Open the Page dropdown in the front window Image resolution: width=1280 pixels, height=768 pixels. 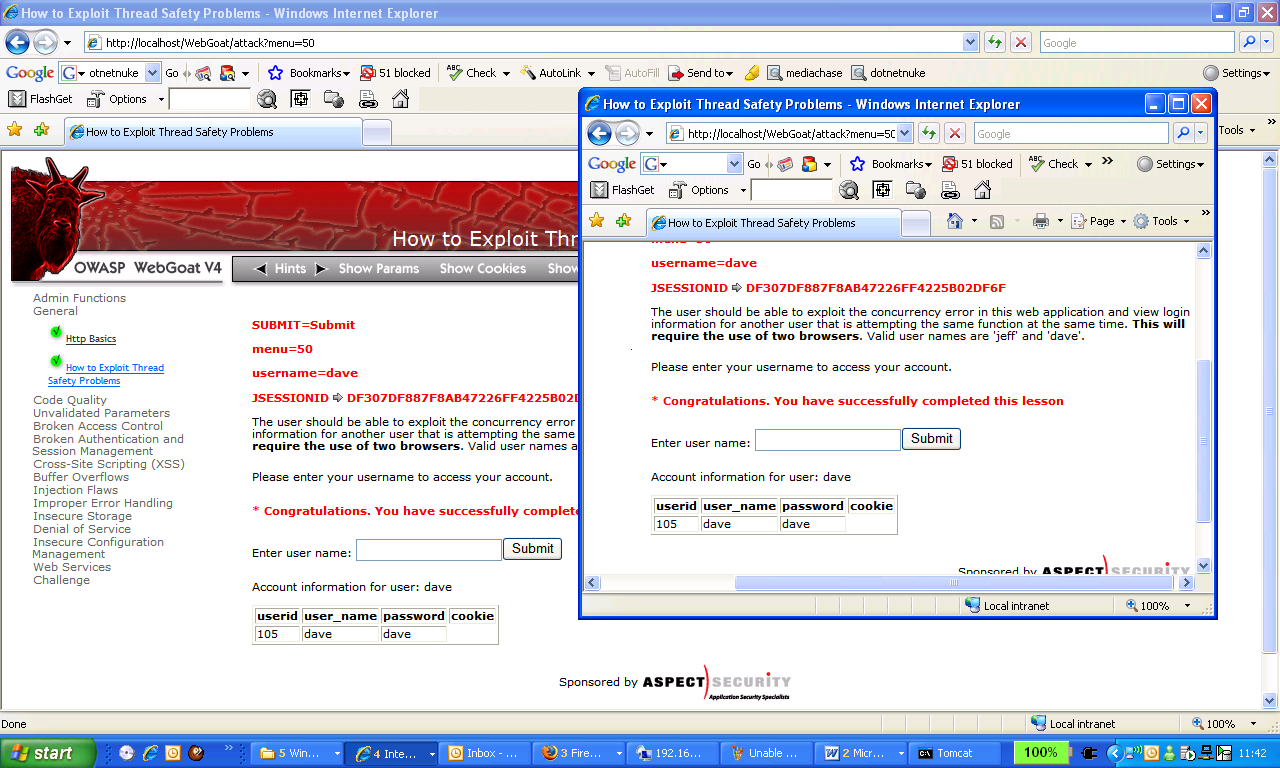(x=1098, y=221)
